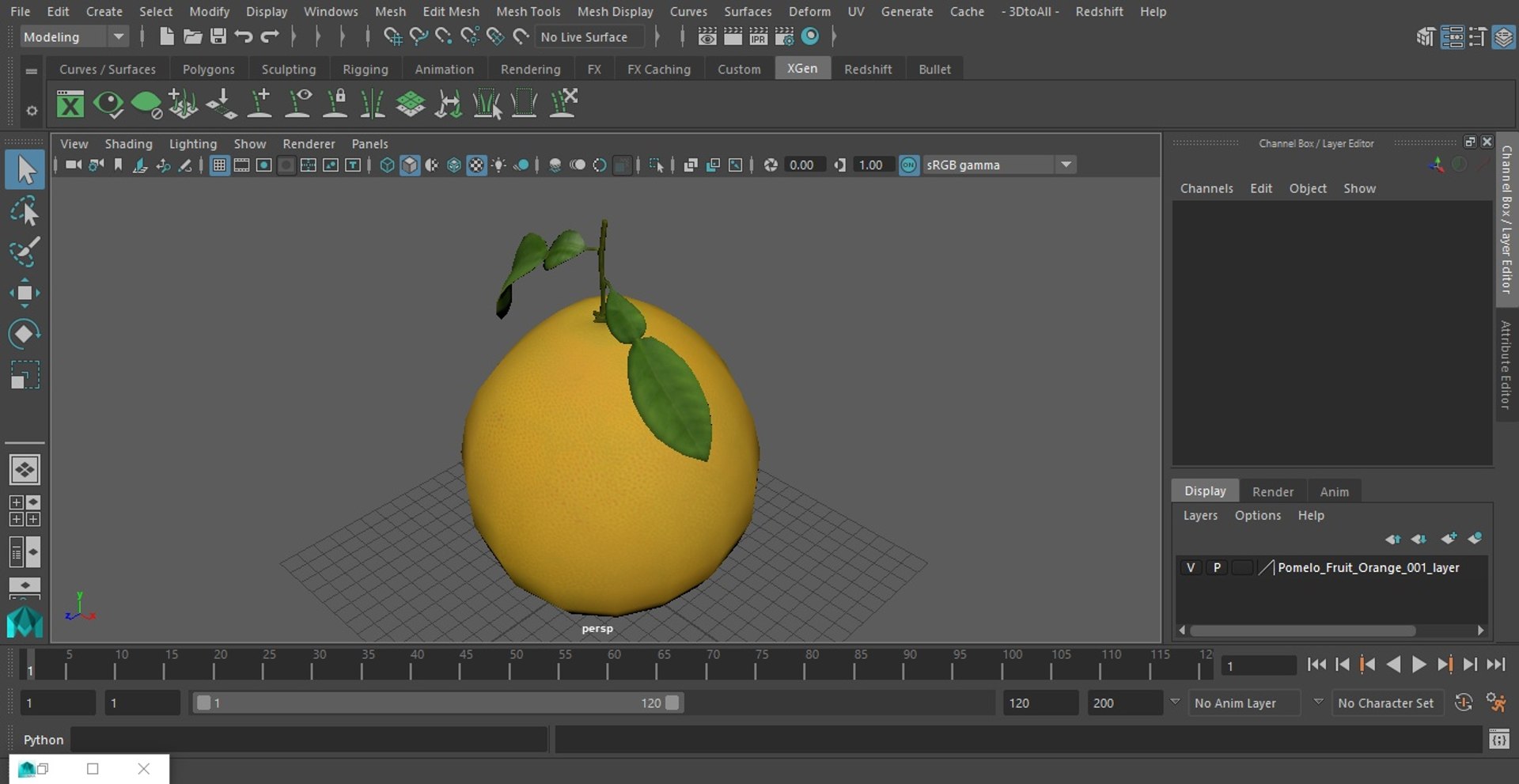
Task: Open the Modeling menu set dropdown
Action: 73,36
